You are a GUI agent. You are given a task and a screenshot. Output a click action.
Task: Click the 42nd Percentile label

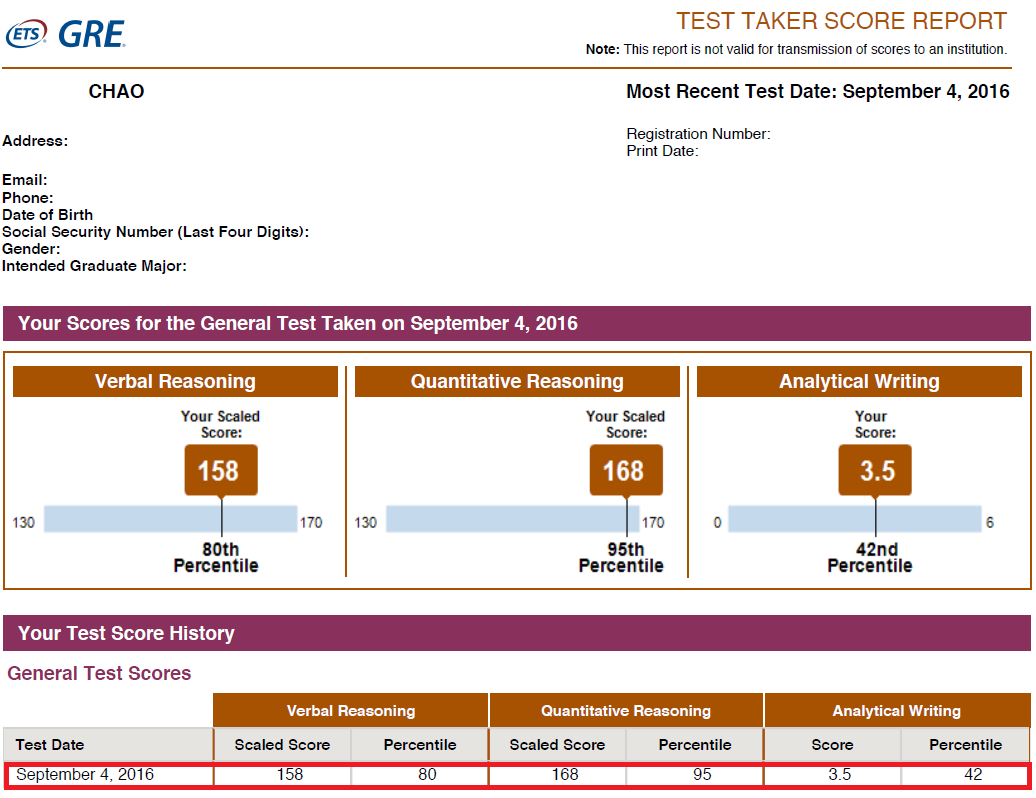click(870, 558)
